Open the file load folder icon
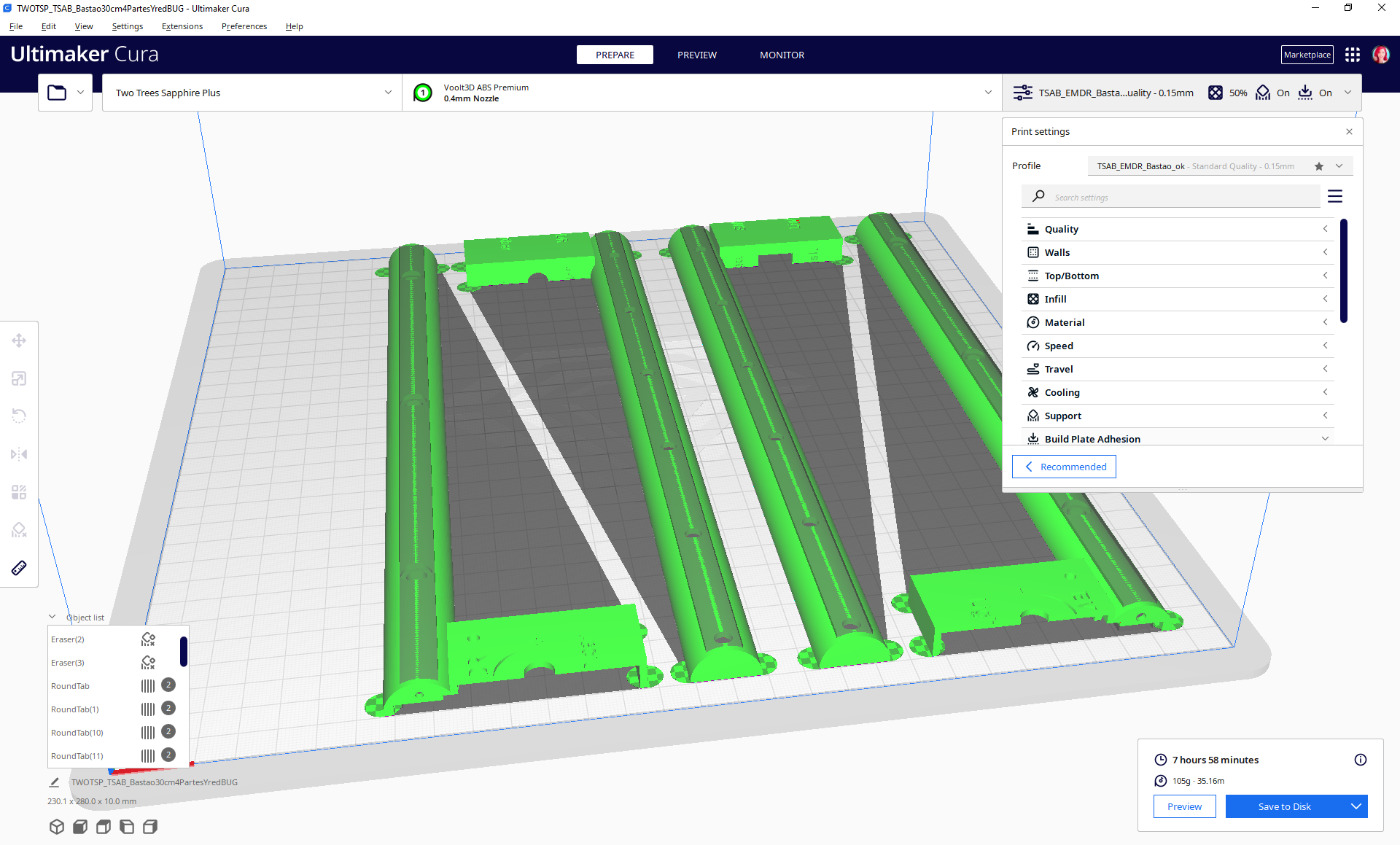 57,92
